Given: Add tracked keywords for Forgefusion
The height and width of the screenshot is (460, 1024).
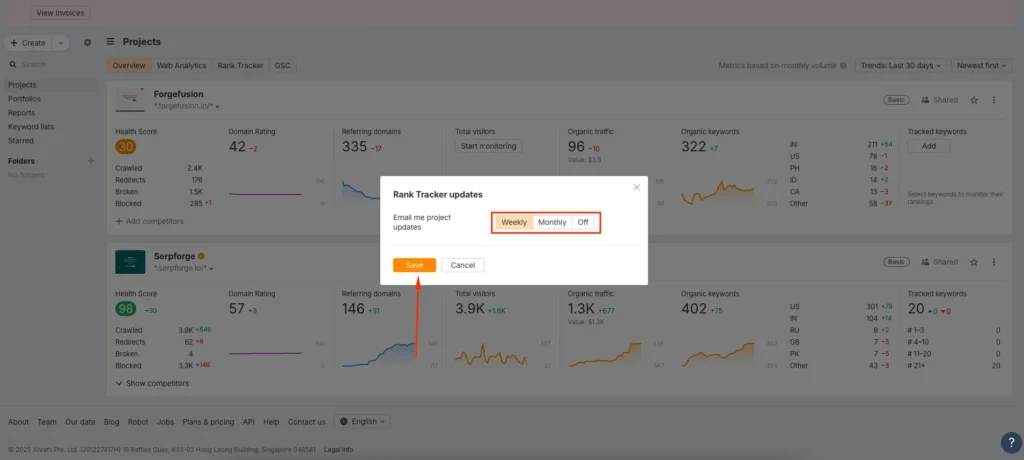Looking at the screenshot, I should click(x=929, y=146).
